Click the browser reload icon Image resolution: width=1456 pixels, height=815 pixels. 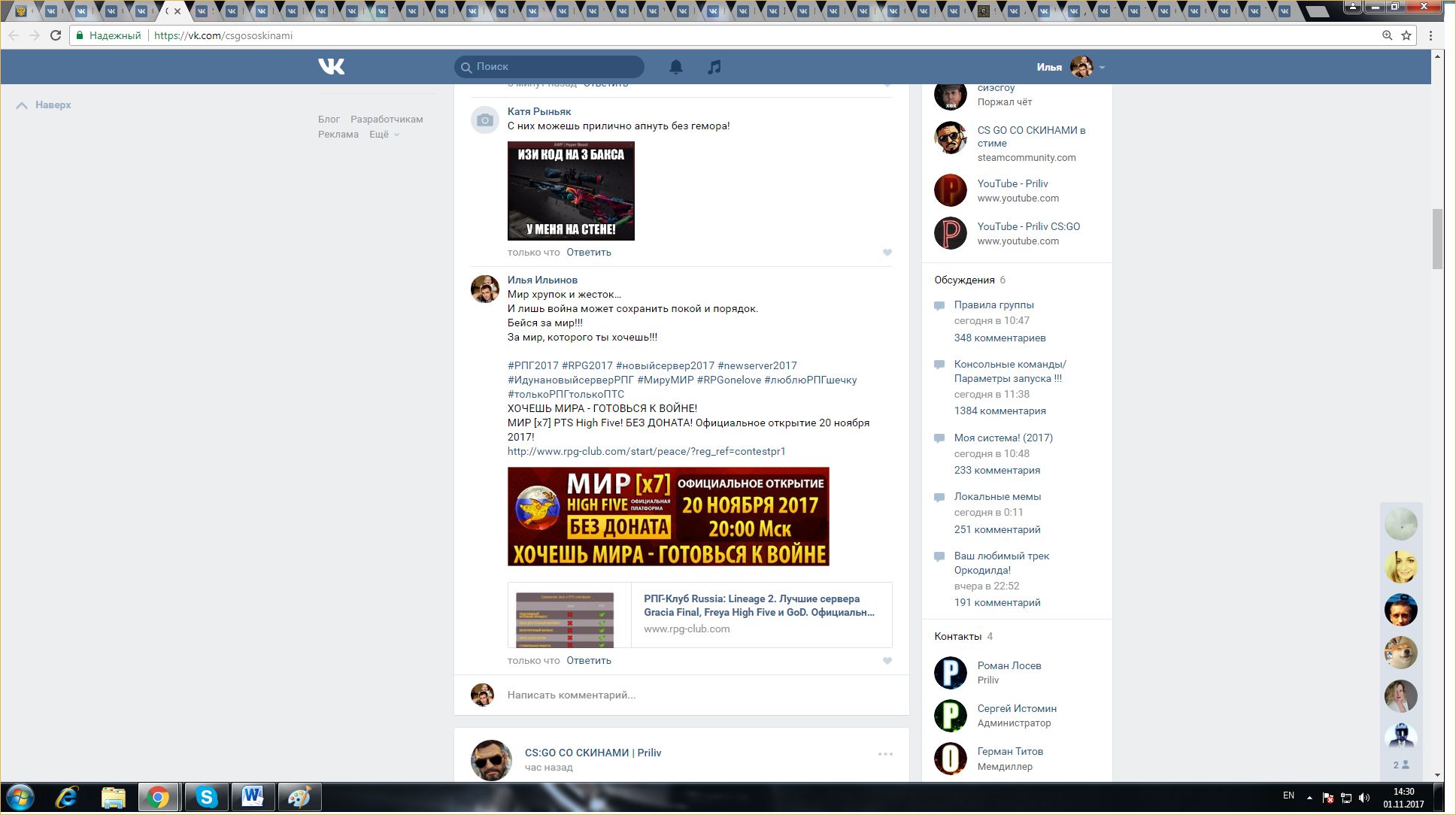tap(56, 35)
